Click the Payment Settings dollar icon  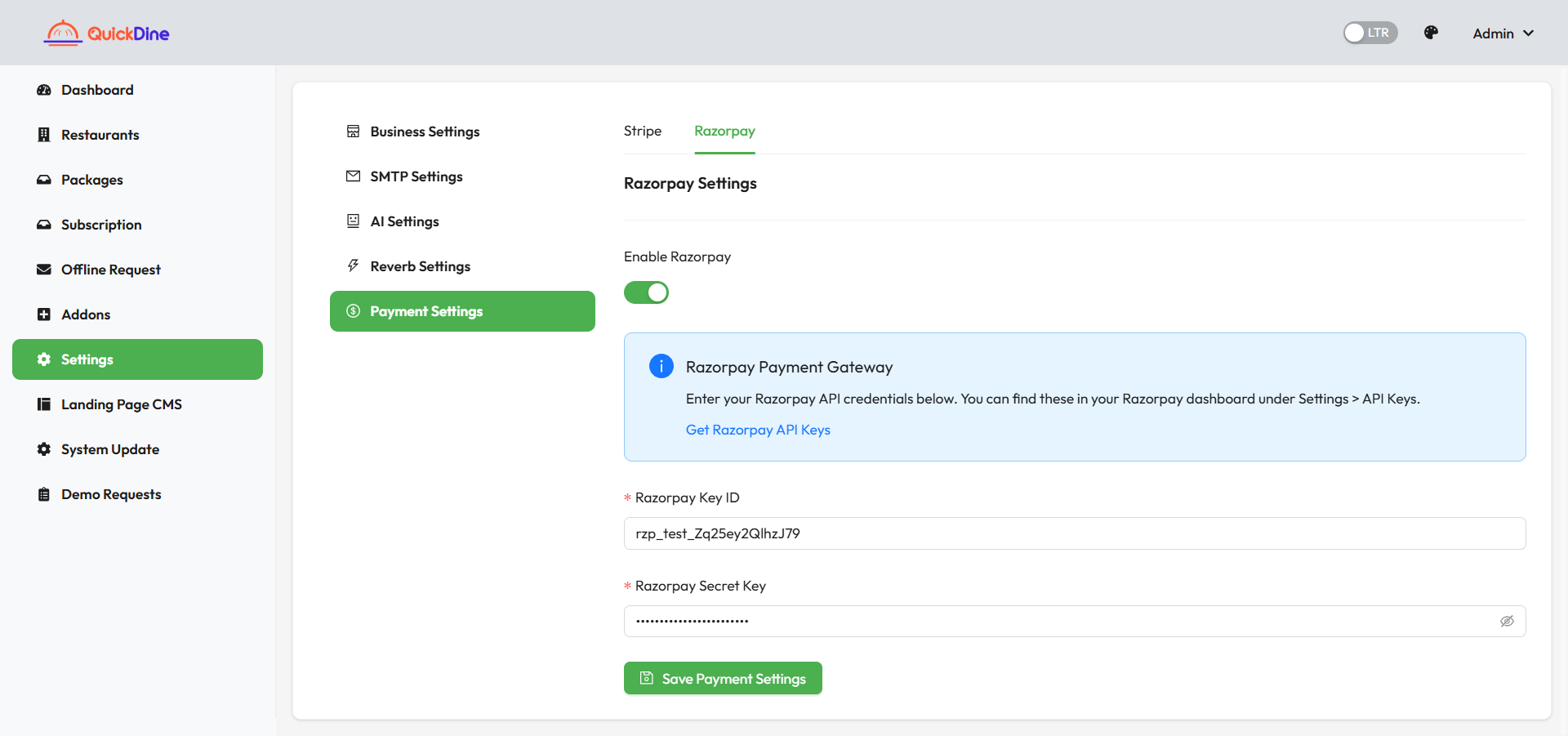pos(353,311)
